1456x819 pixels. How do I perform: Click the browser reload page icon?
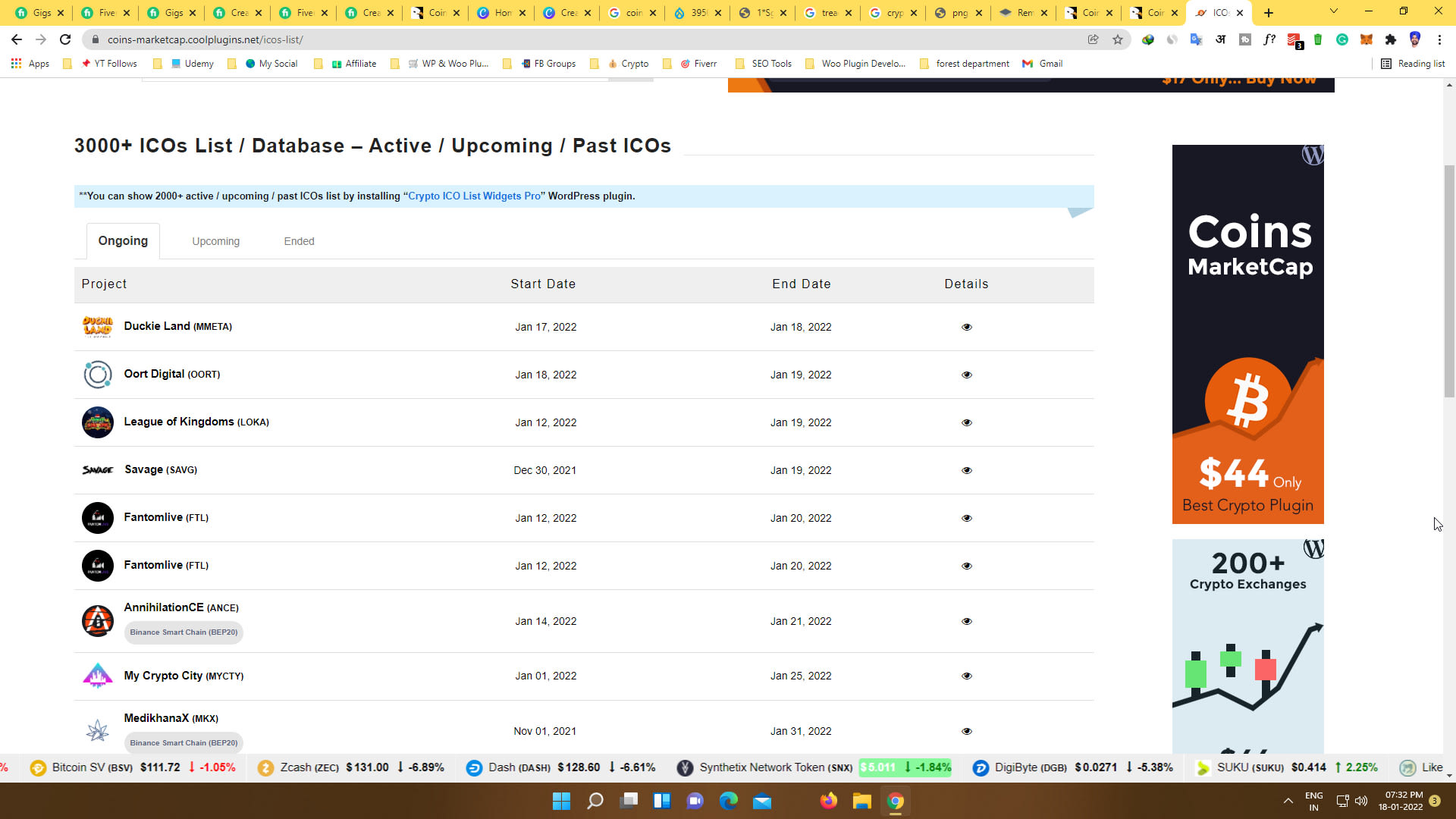tap(65, 39)
